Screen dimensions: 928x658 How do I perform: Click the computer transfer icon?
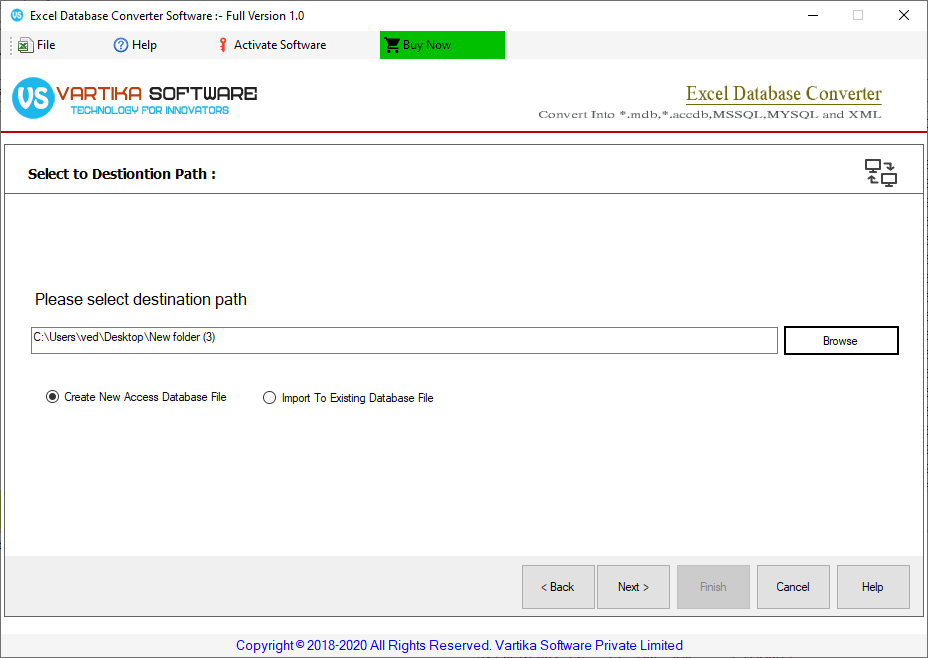point(881,173)
